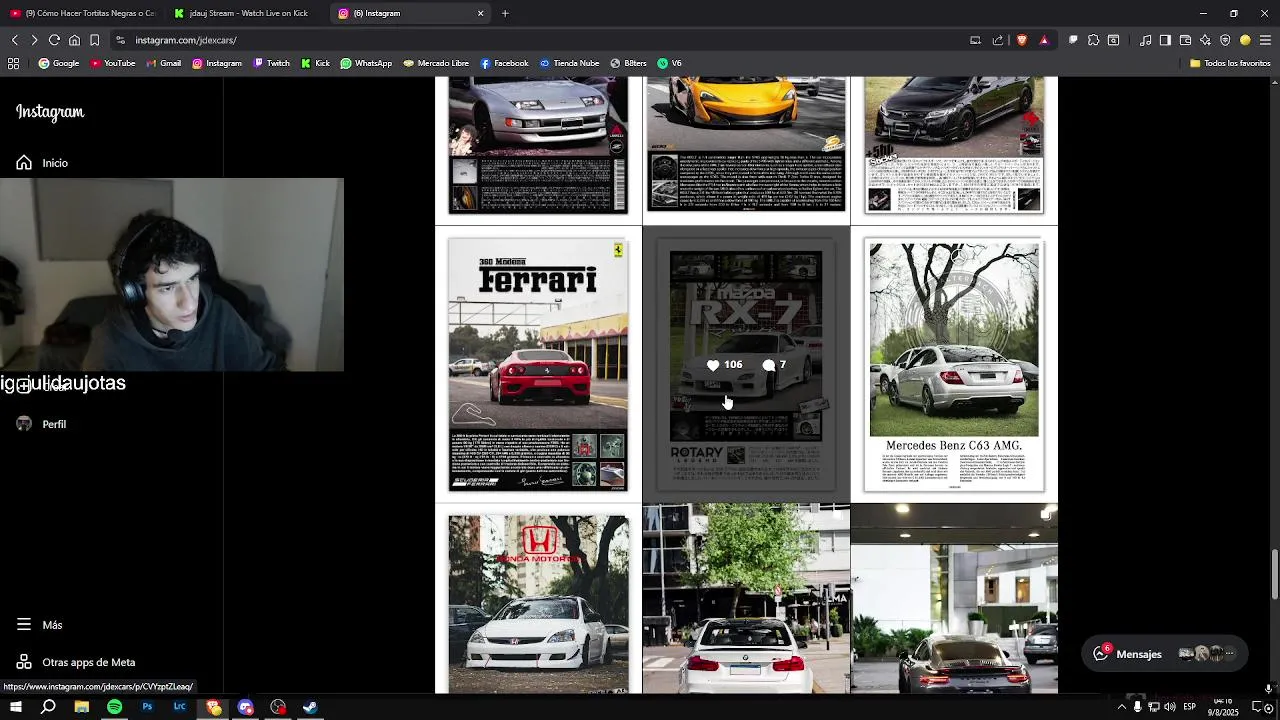The height and width of the screenshot is (720, 1280).
Task: Go forward with browser forward arrow
Action: tap(34, 40)
